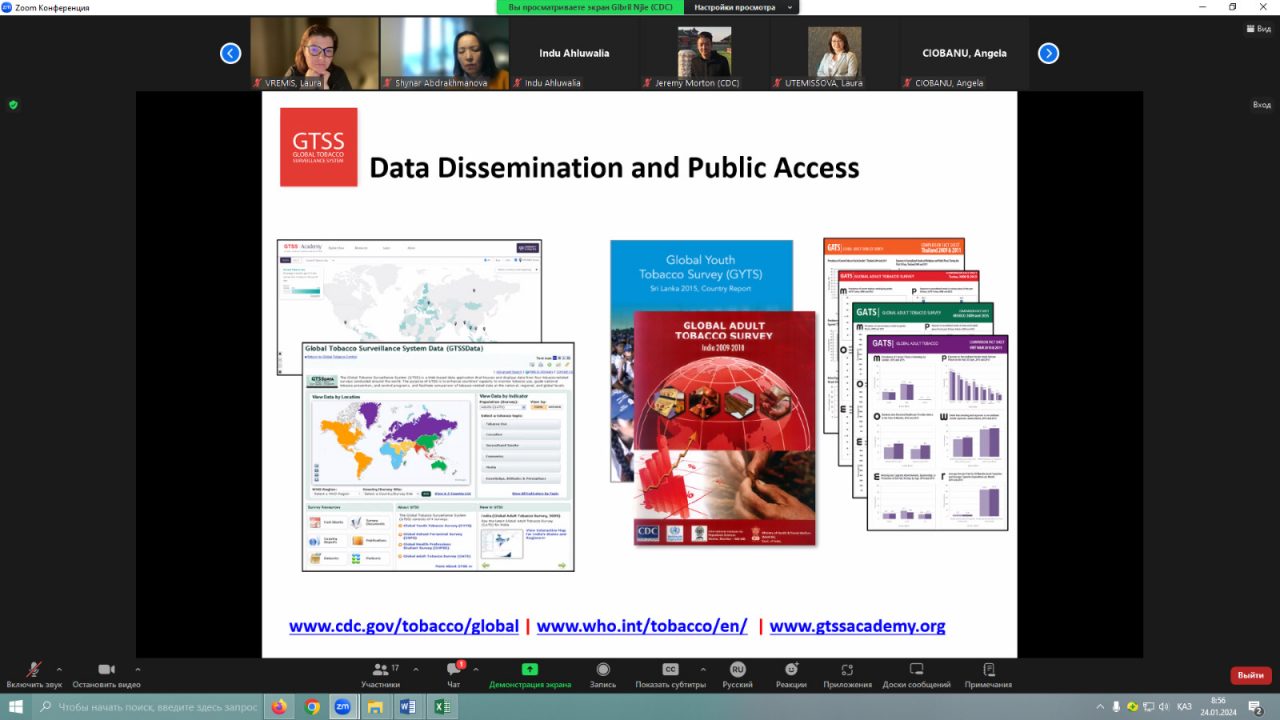The width and height of the screenshot is (1280, 720).
Task: Expand the audio options chevron
Action: pos(59,669)
